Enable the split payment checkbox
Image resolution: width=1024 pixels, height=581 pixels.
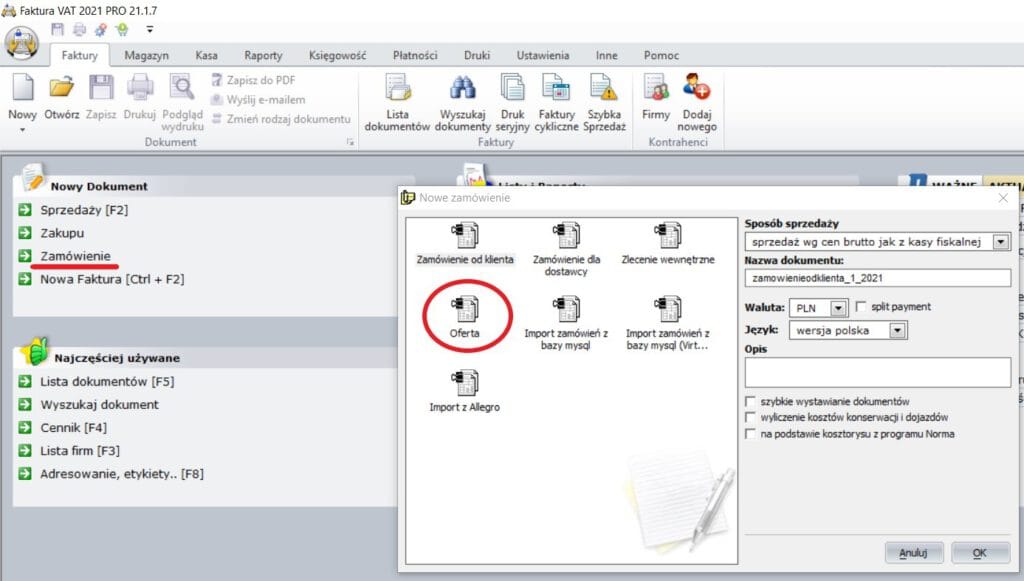861,307
